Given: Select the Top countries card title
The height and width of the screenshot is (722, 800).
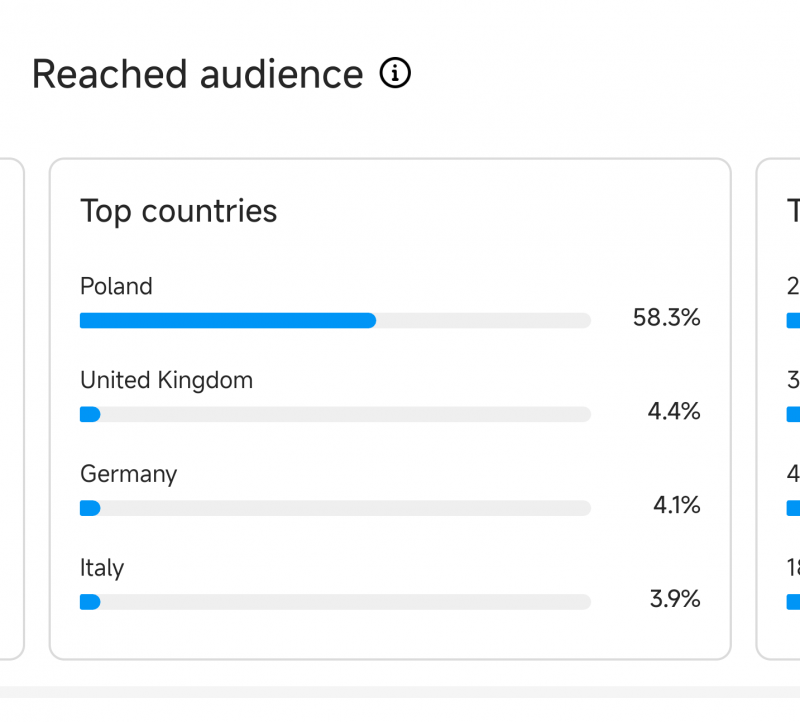Looking at the screenshot, I should pos(178,211).
